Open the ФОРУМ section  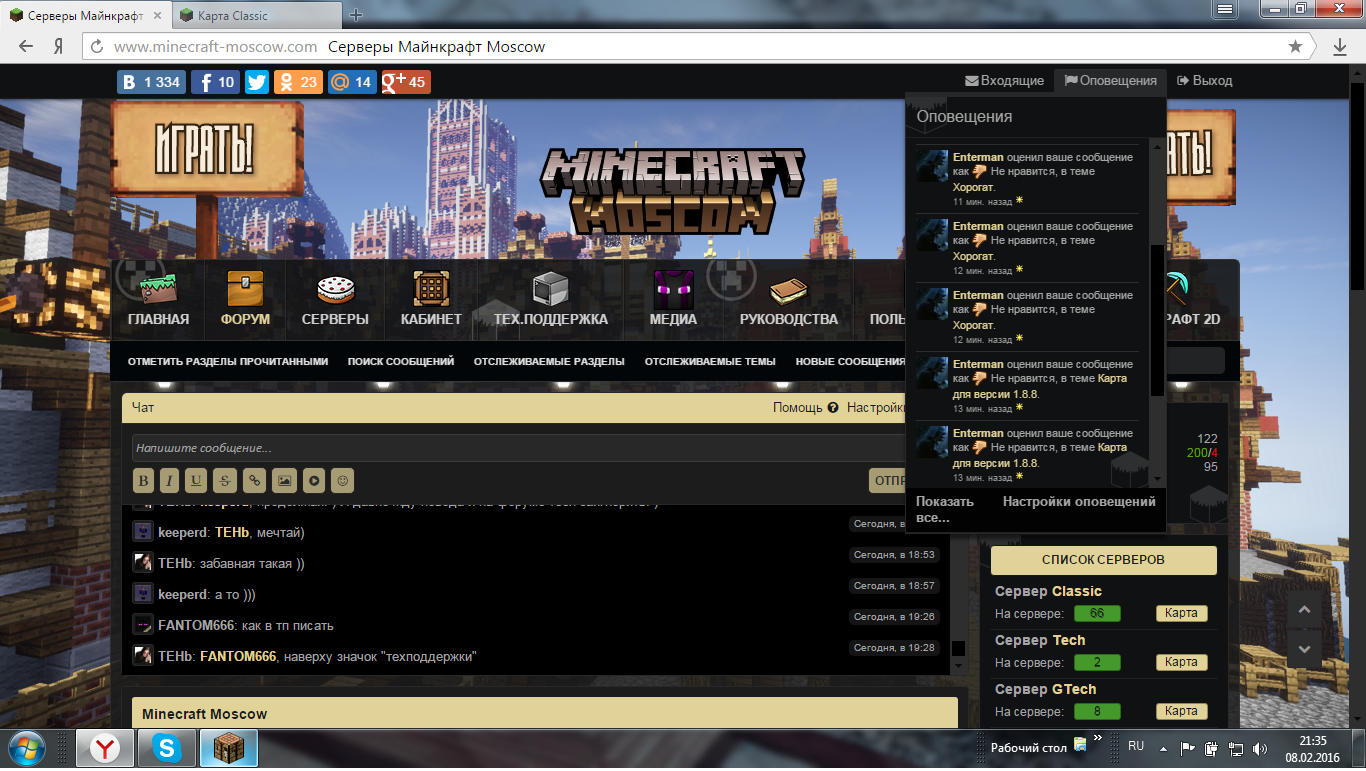(x=245, y=298)
